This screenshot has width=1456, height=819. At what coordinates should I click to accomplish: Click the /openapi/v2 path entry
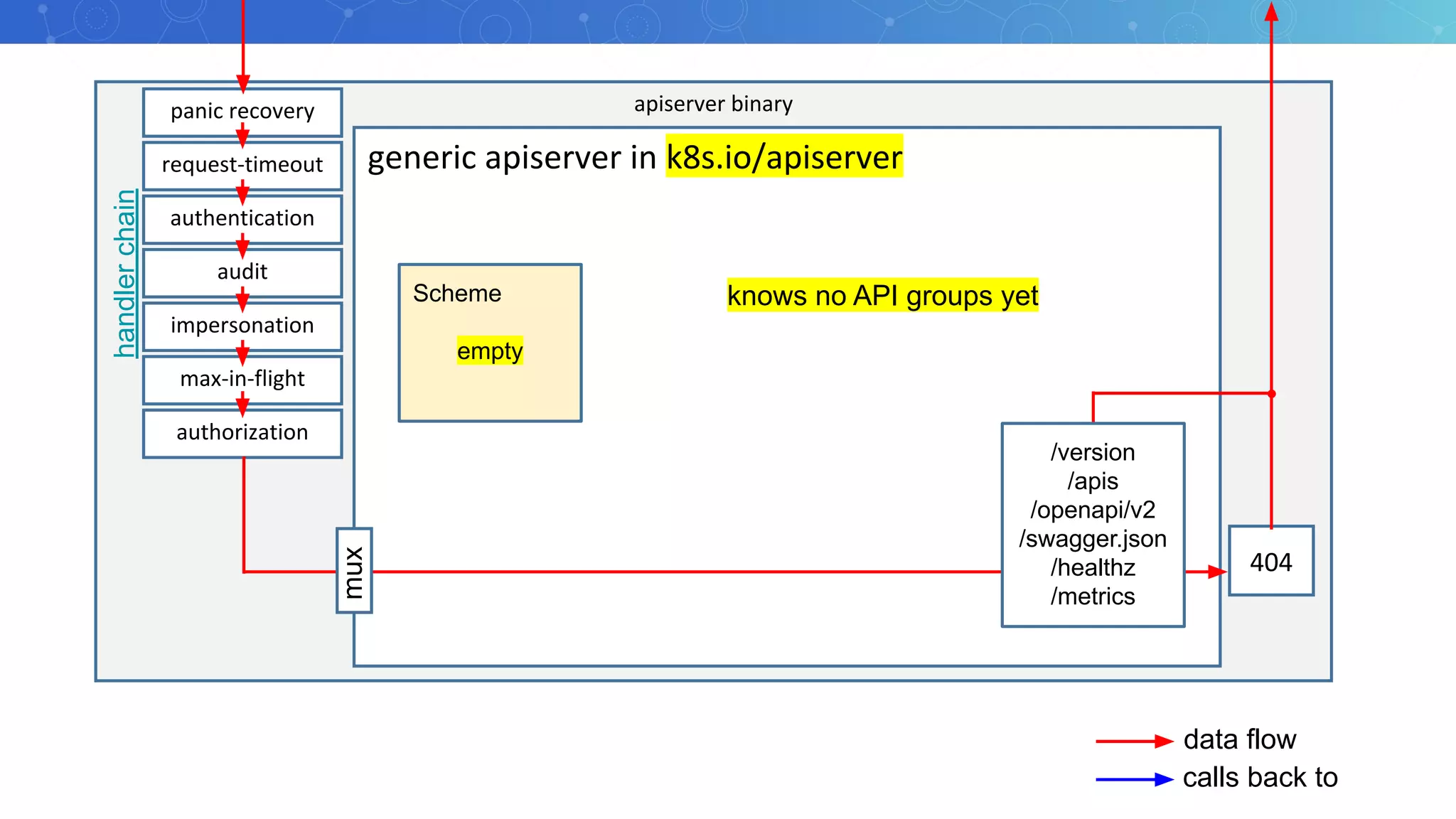[x=1093, y=510]
